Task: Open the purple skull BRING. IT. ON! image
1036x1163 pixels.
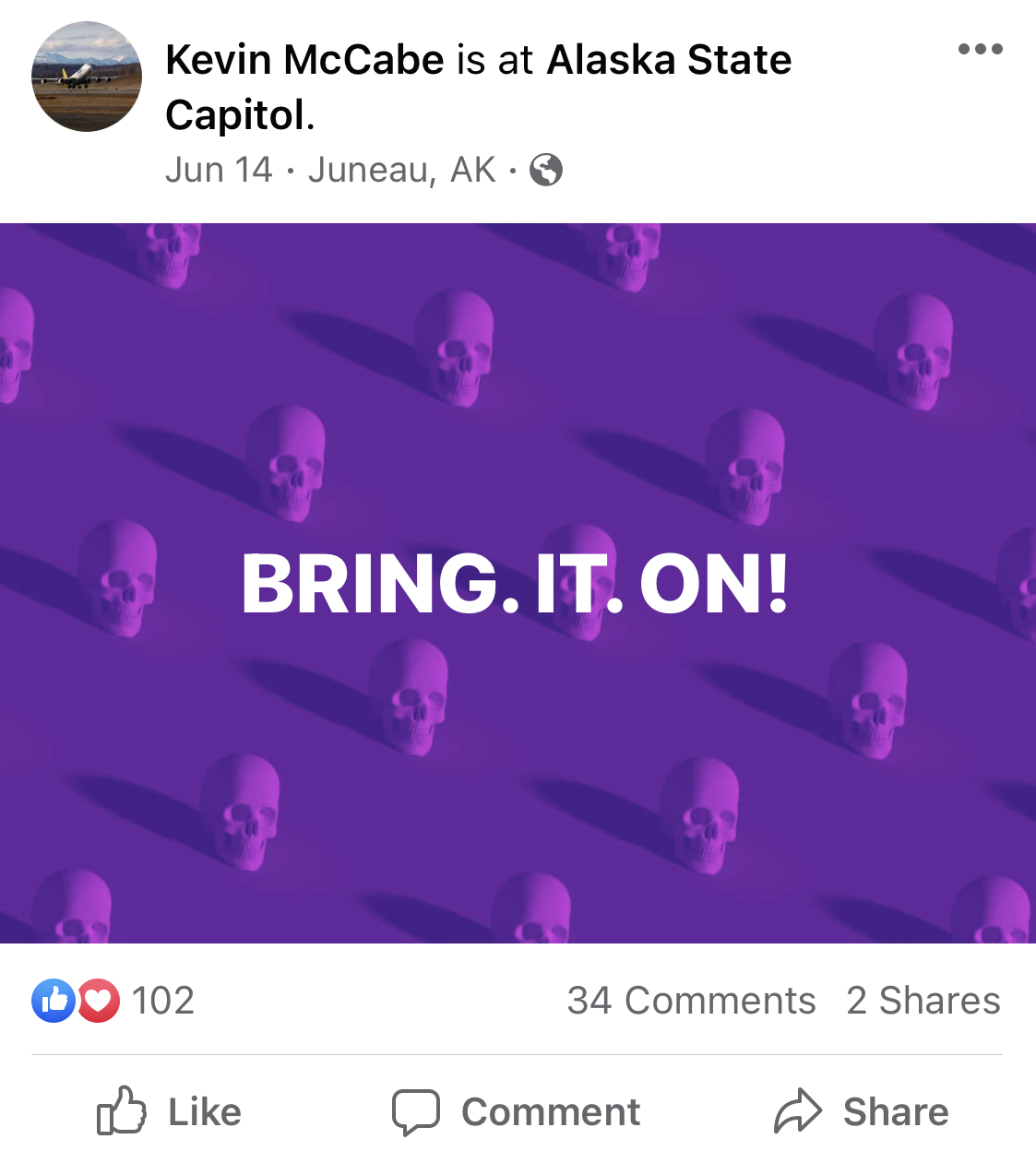Action: 518,583
